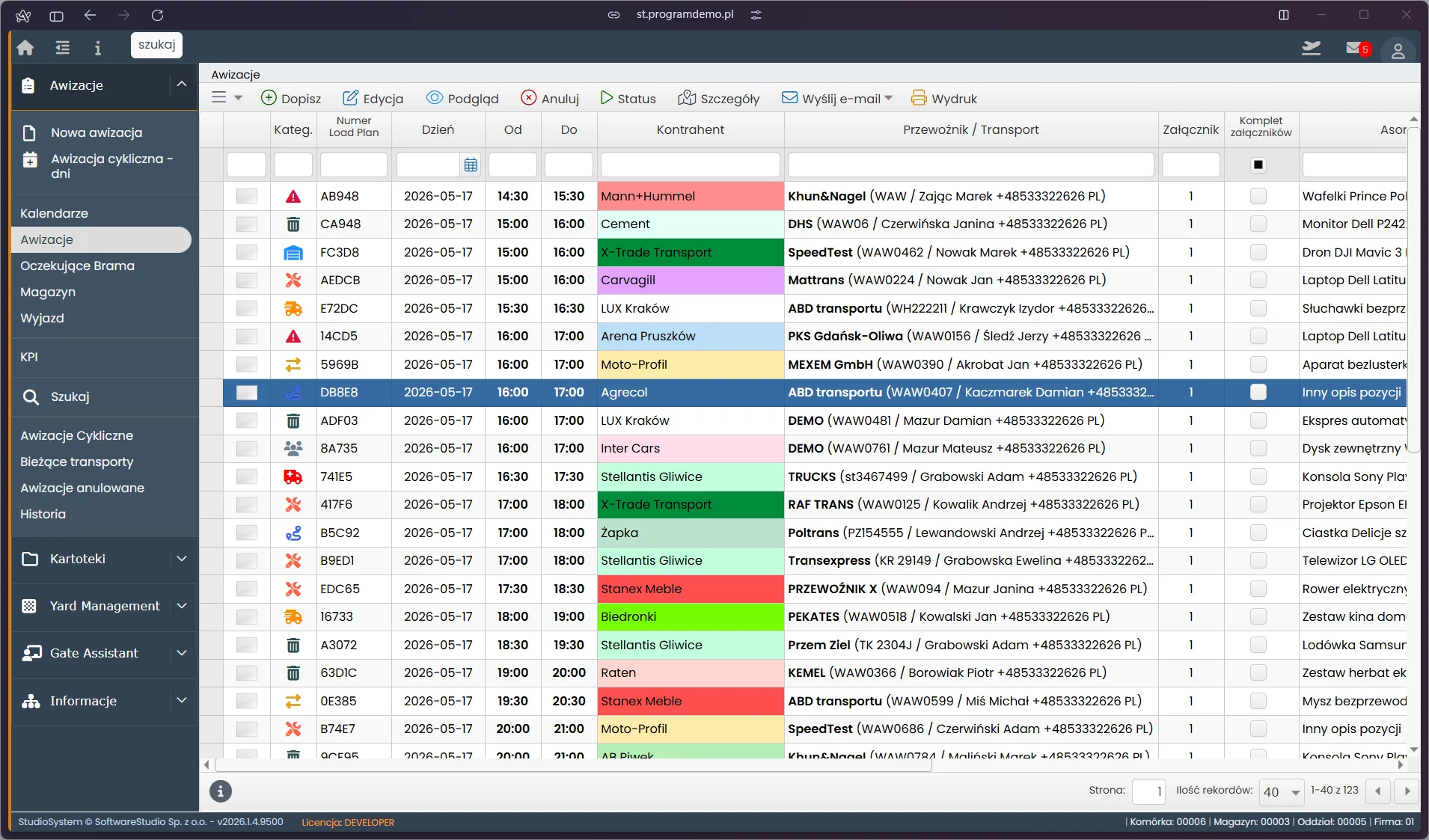Click the horizontal scrollbar under the grid
Screen dimensions: 1429x840
tap(573, 765)
